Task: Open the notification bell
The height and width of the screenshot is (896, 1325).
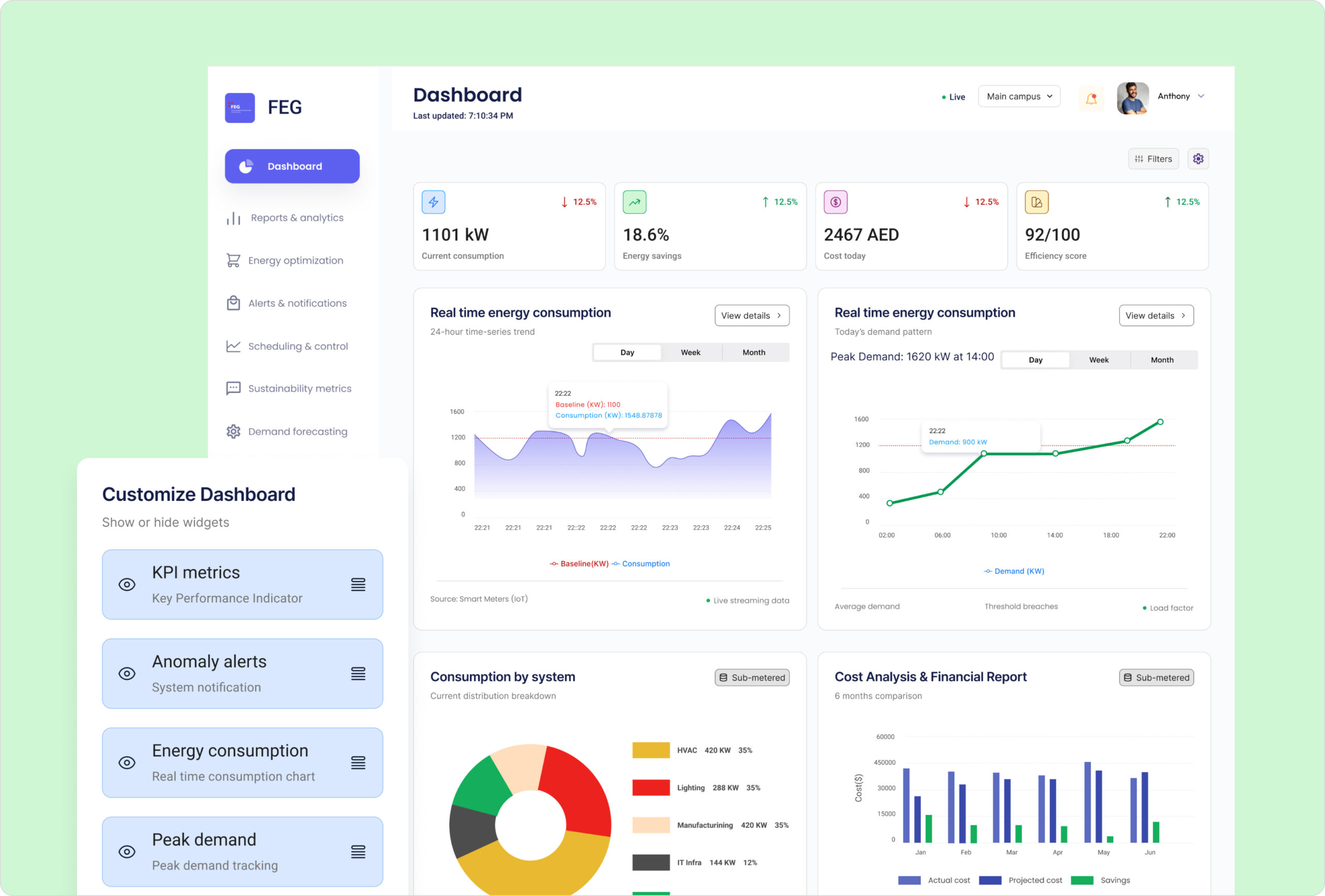Action: coord(1091,98)
